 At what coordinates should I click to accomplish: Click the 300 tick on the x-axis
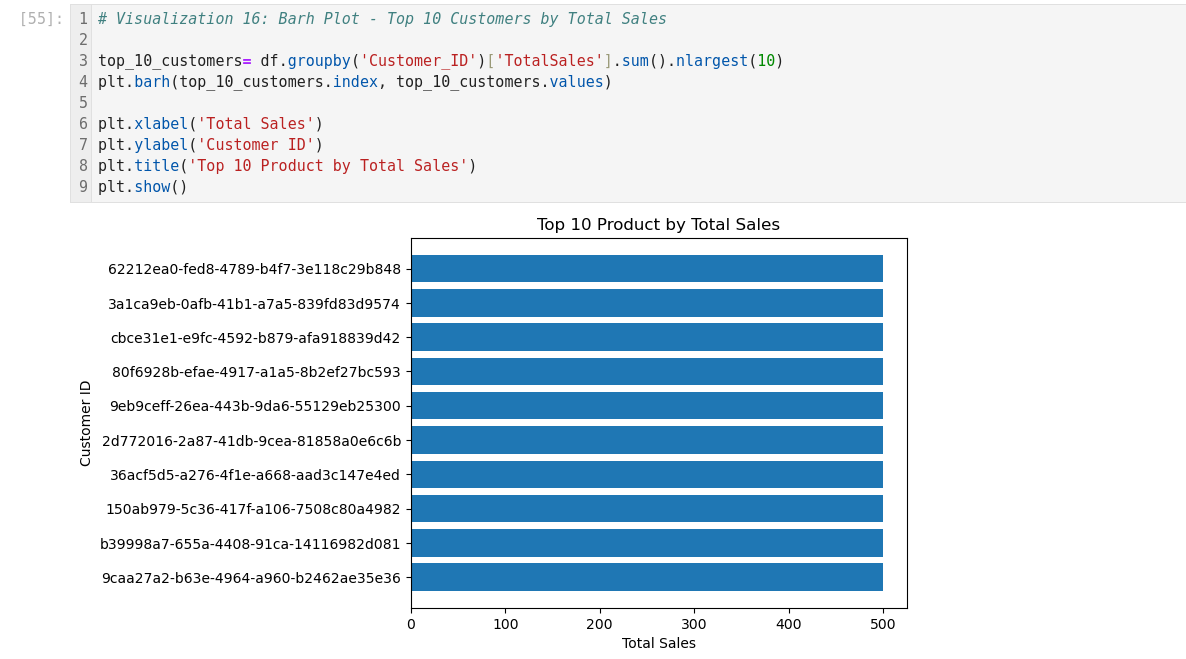694,624
